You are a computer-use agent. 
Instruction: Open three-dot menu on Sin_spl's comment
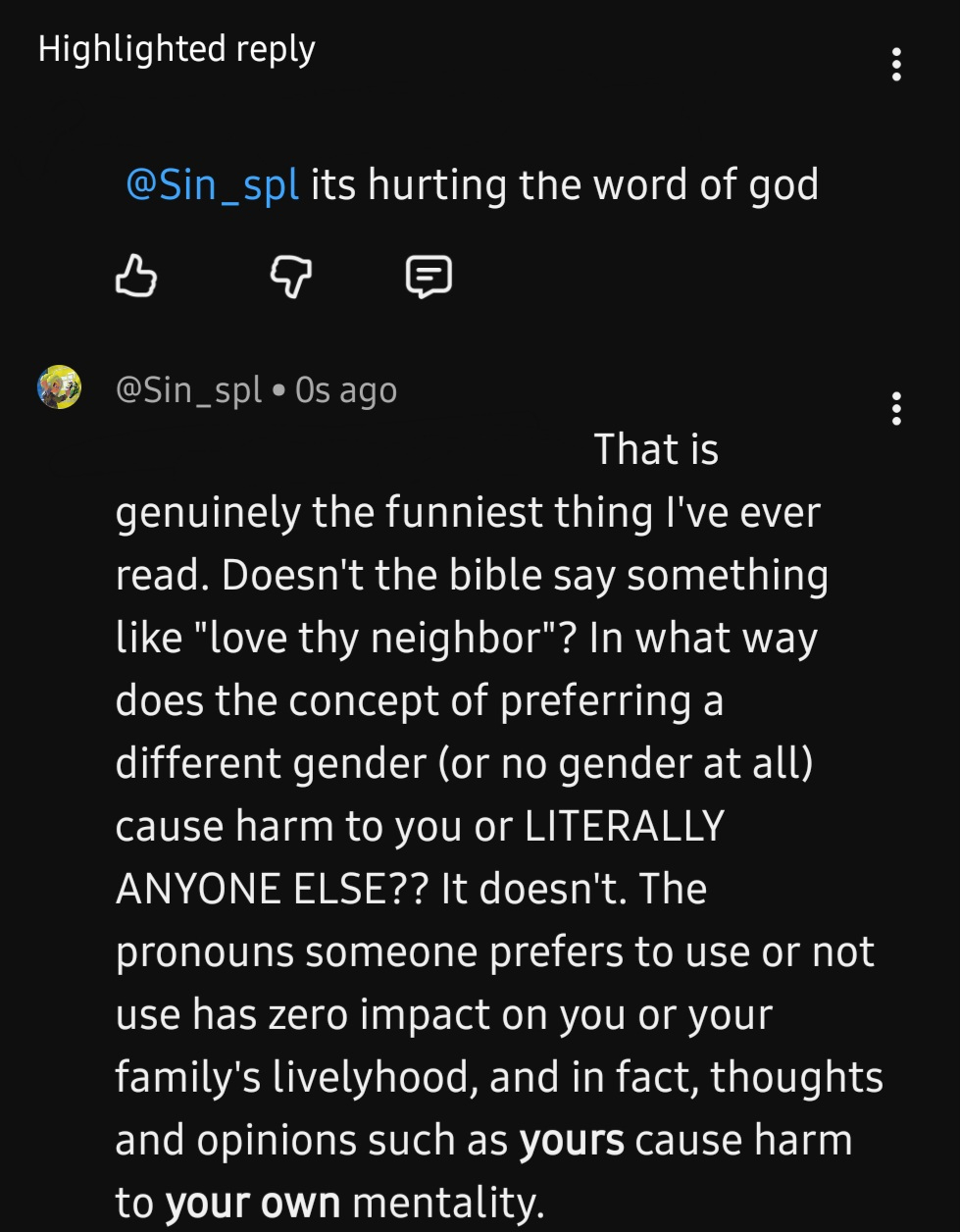[x=896, y=408]
